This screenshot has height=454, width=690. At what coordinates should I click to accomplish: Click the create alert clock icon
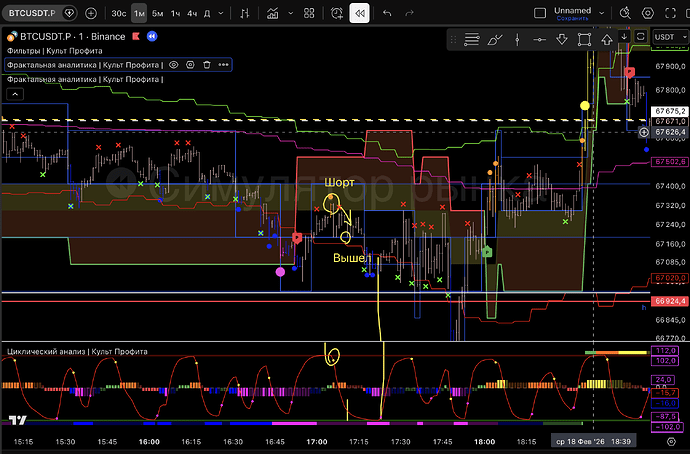(x=334, y=13)
